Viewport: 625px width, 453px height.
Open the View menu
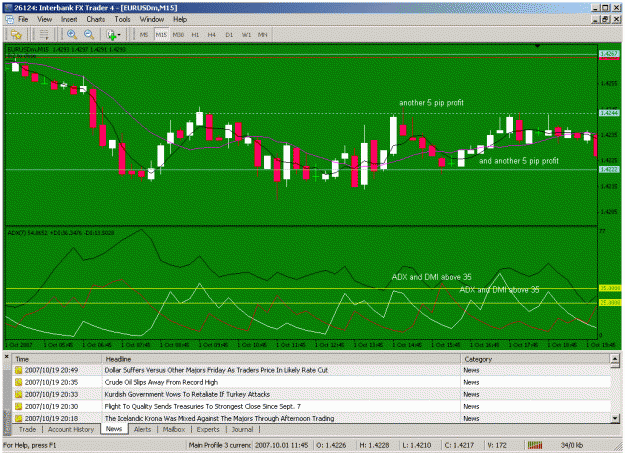click(x=45, y=19)
